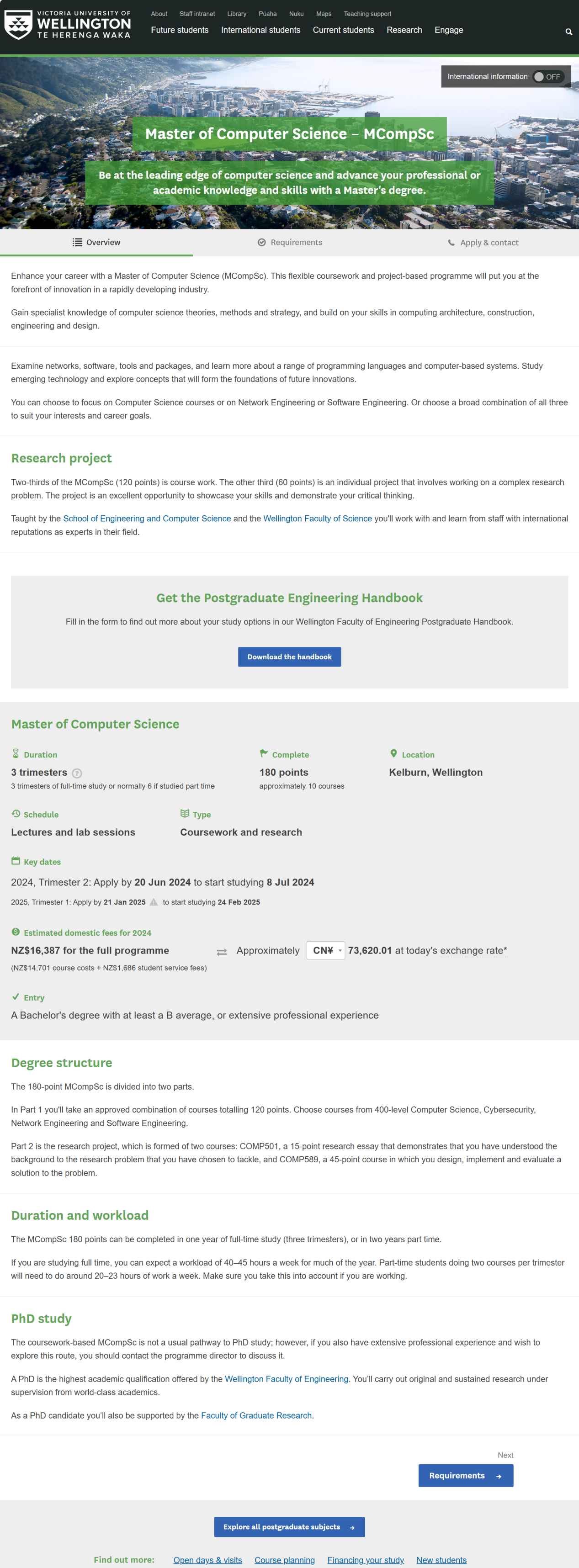Open School of Engineering and Computer Science link
Viewport: 579px width, 1568px height.
(147, 519)
